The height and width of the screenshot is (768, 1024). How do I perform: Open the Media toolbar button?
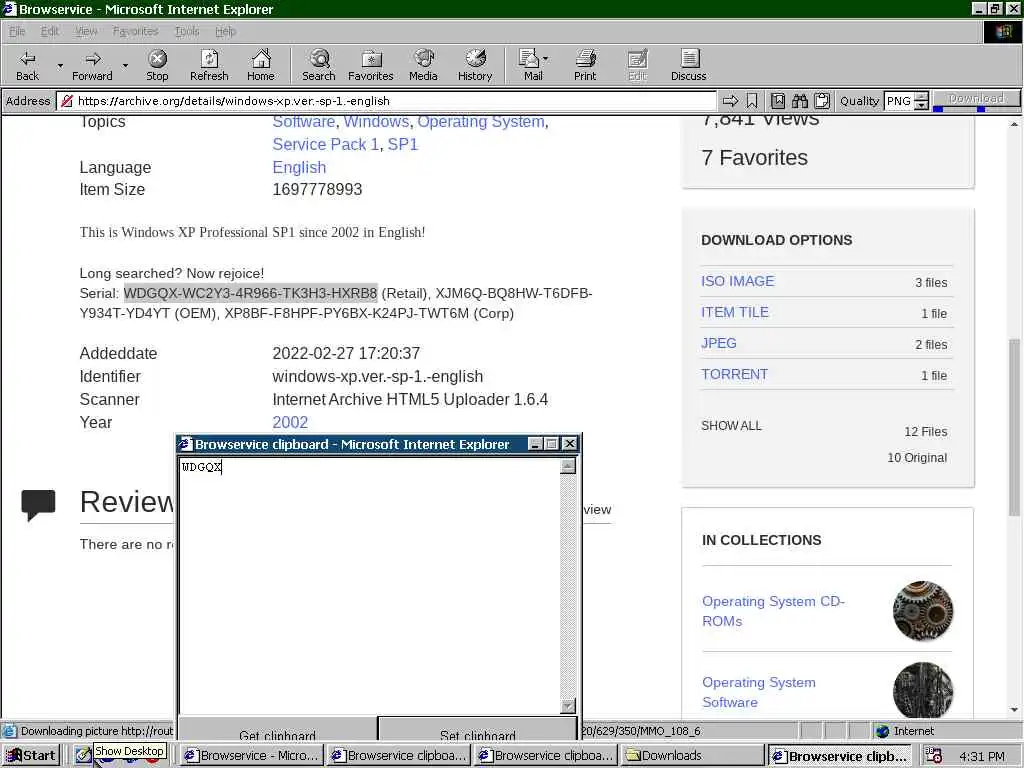click(x=423, y=65)
